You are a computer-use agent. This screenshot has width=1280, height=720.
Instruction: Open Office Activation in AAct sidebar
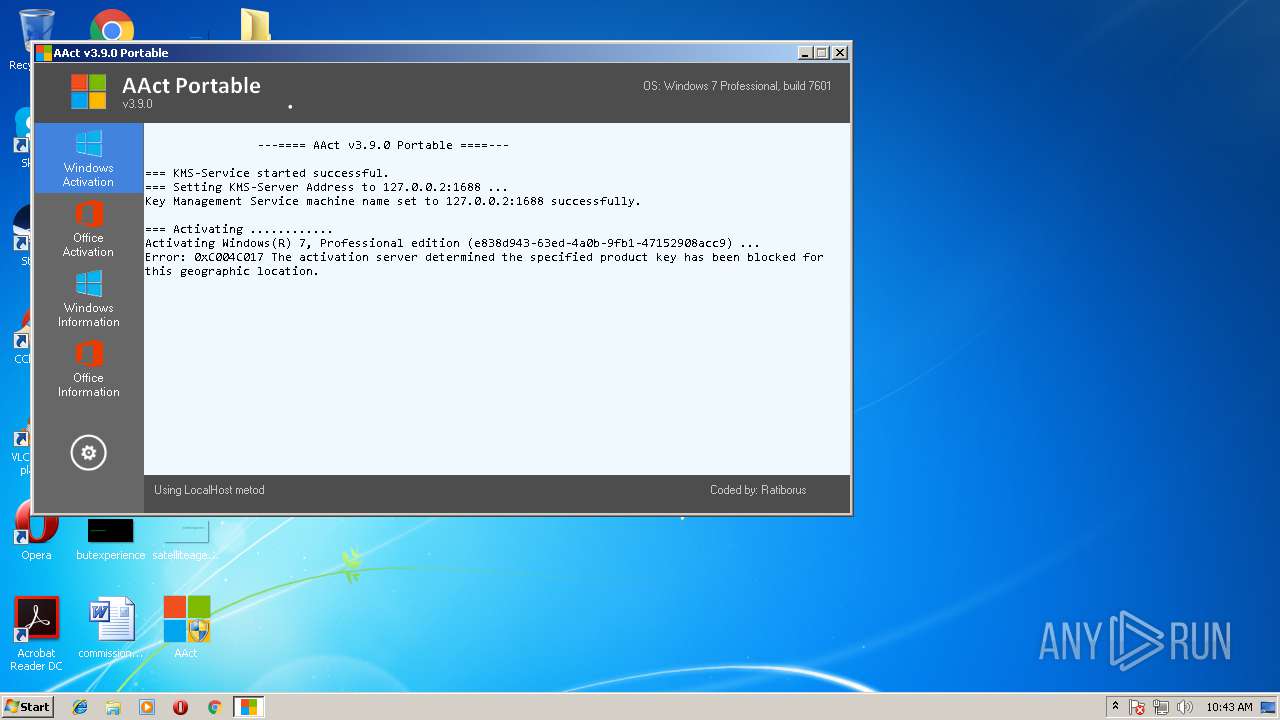pos(89,228)
